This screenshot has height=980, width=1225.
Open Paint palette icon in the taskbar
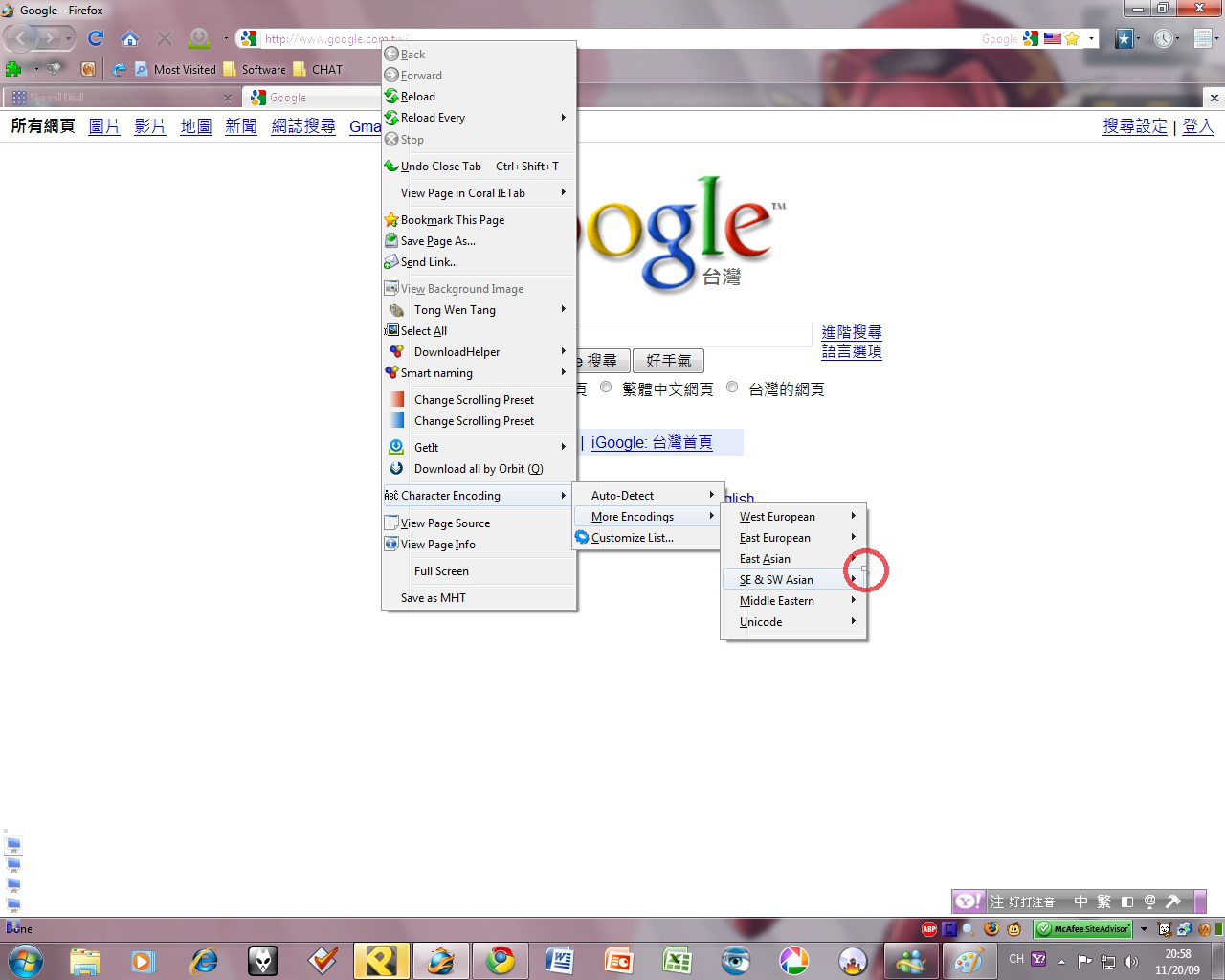tap(969, 960)
